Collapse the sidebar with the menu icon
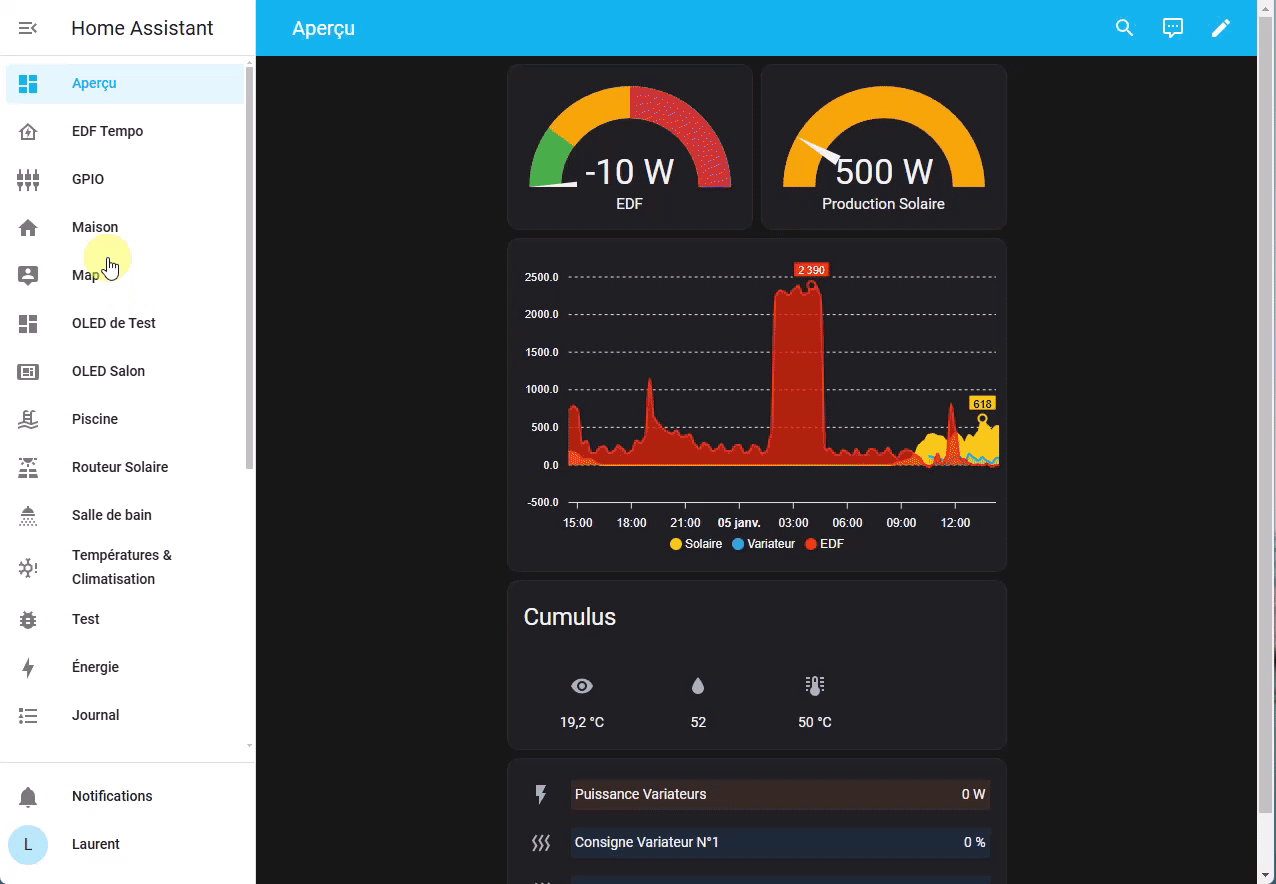Viewport: 1276px width, 884px height. pyautogui.click(x=28, y=28)
